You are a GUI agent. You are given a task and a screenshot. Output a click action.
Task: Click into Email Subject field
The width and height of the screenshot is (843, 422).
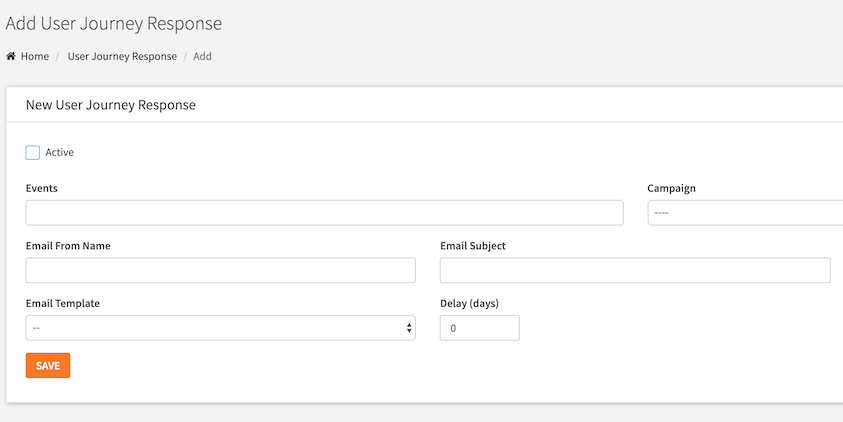(635, 270)
